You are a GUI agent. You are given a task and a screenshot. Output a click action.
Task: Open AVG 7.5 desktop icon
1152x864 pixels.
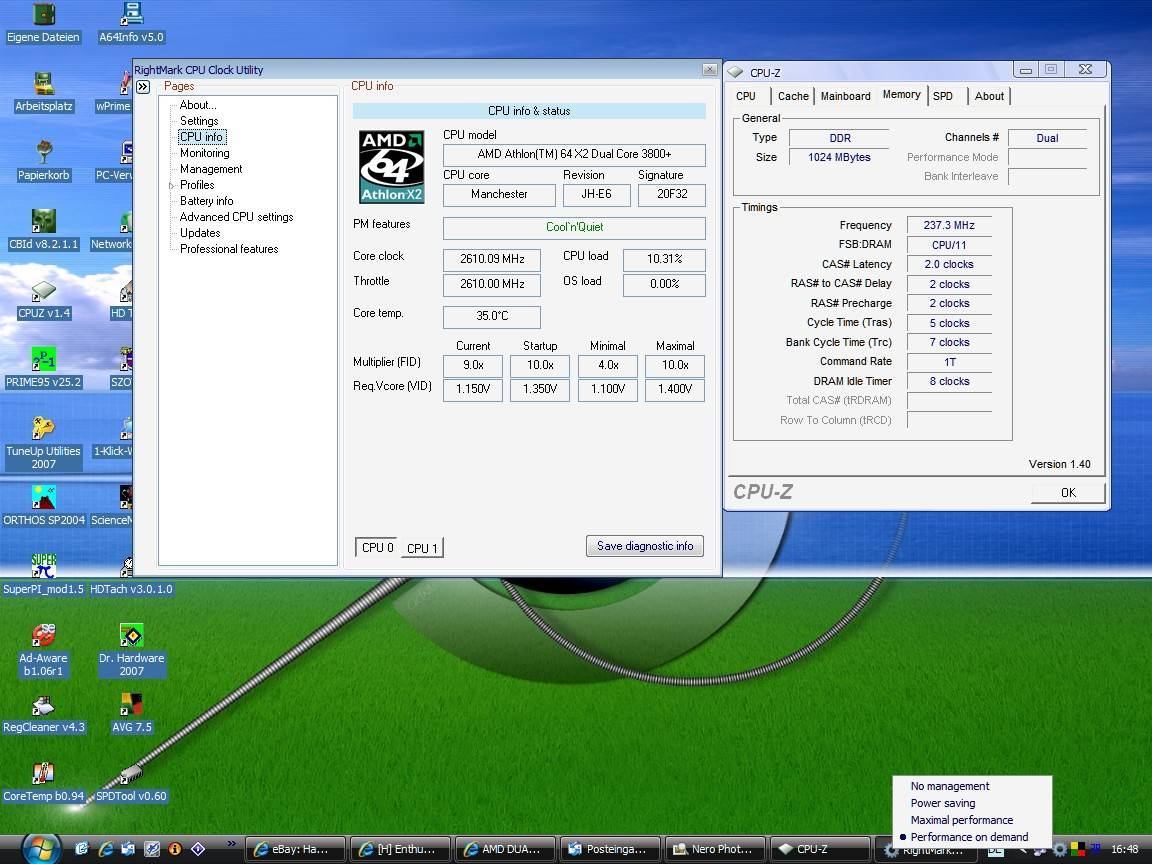(132, 714)
